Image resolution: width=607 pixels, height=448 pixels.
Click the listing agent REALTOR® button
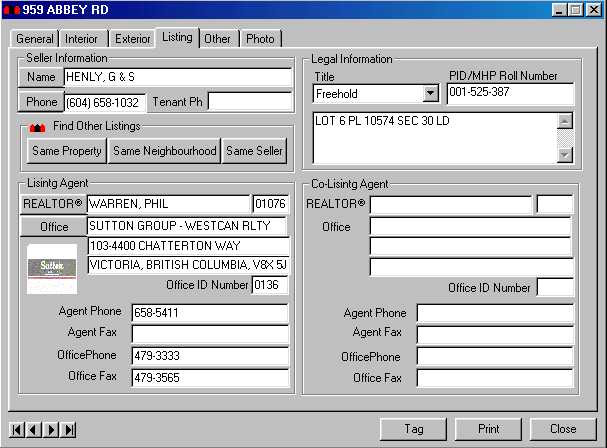(53, 204)
